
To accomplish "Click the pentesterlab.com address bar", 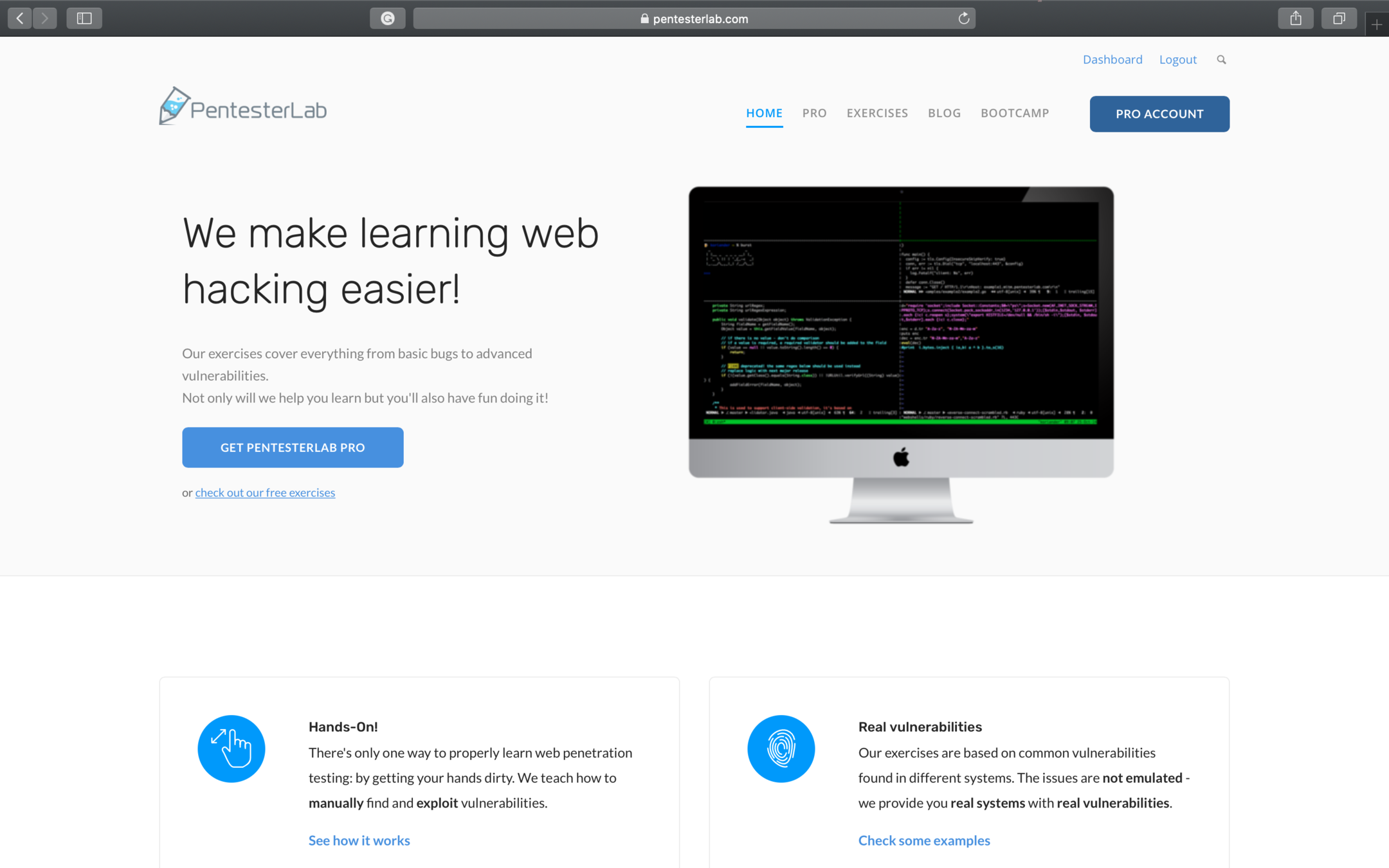I will (x=694, y=19).
